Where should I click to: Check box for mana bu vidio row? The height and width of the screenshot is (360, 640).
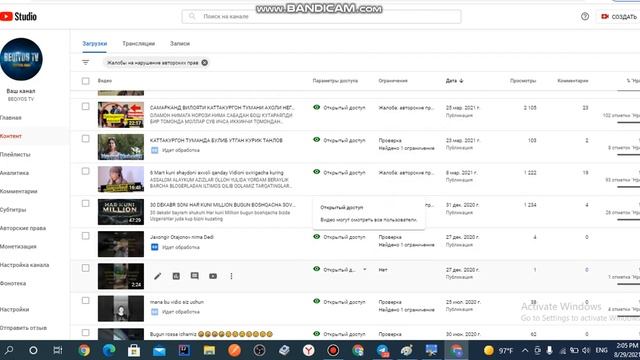coord(85,300)
